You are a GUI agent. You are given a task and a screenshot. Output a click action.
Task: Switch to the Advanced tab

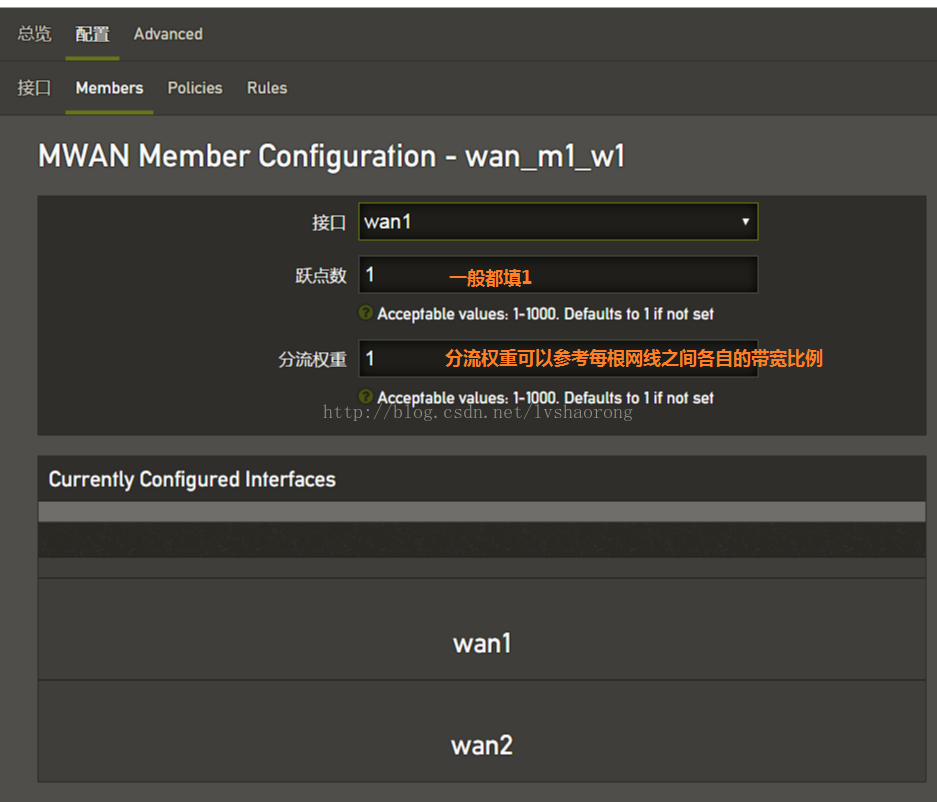[168, 34]
